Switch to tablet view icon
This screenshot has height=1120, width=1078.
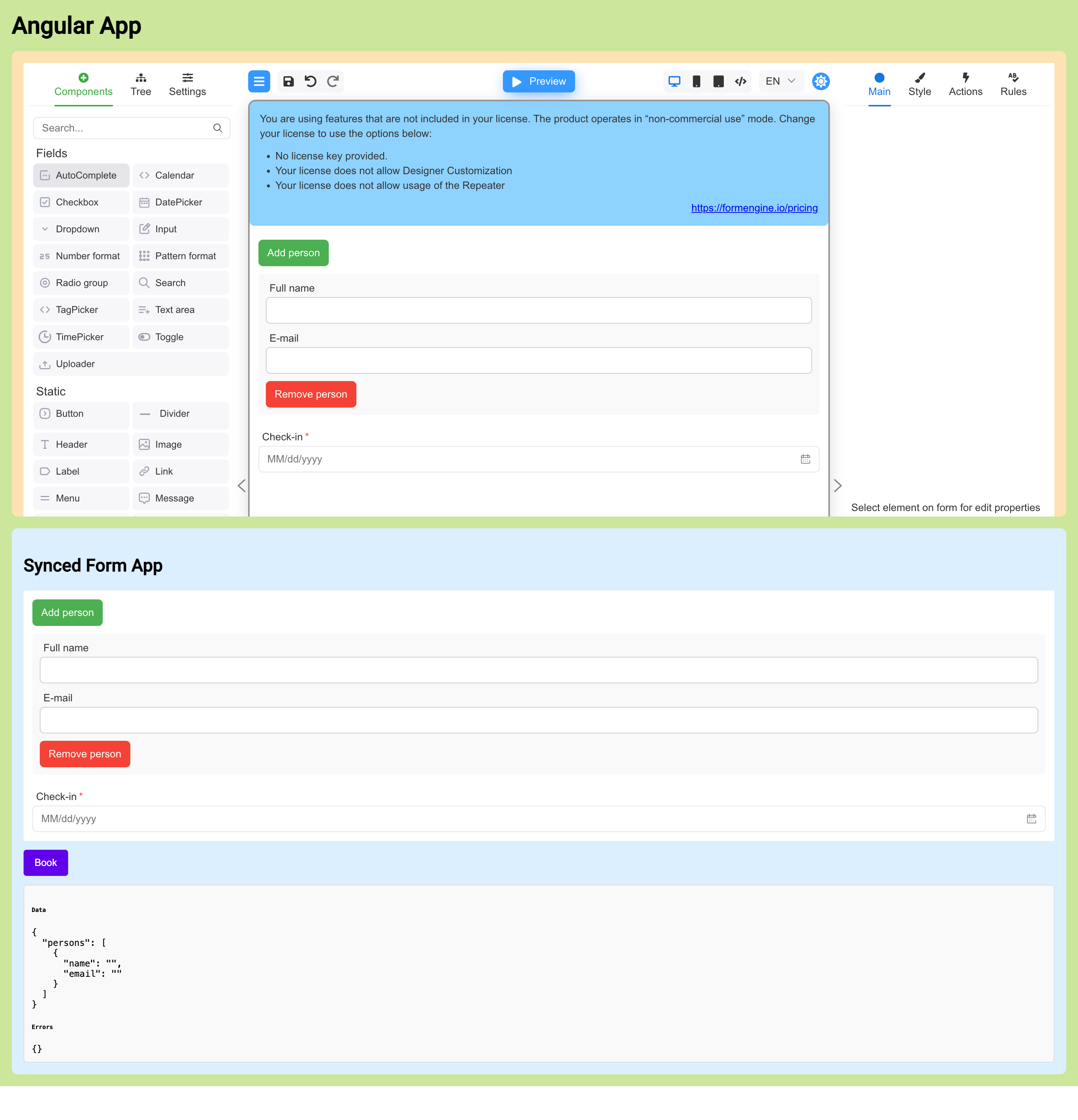click(x=719, y=81)
